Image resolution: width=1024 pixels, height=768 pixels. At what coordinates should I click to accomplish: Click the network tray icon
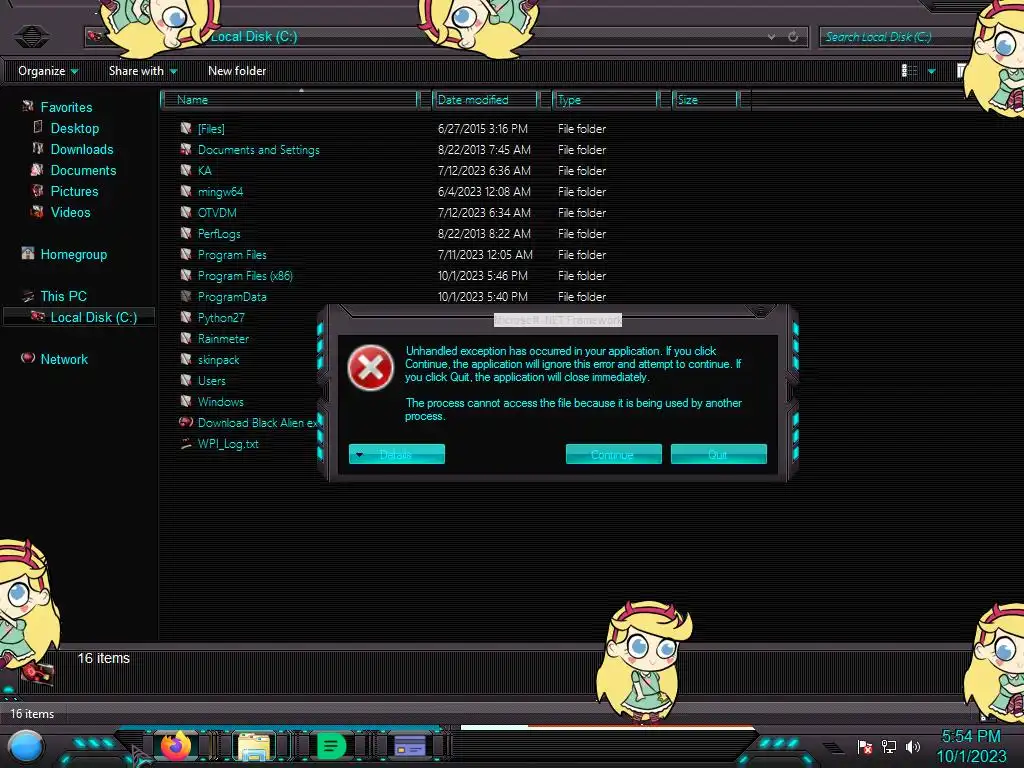(889, 746)
